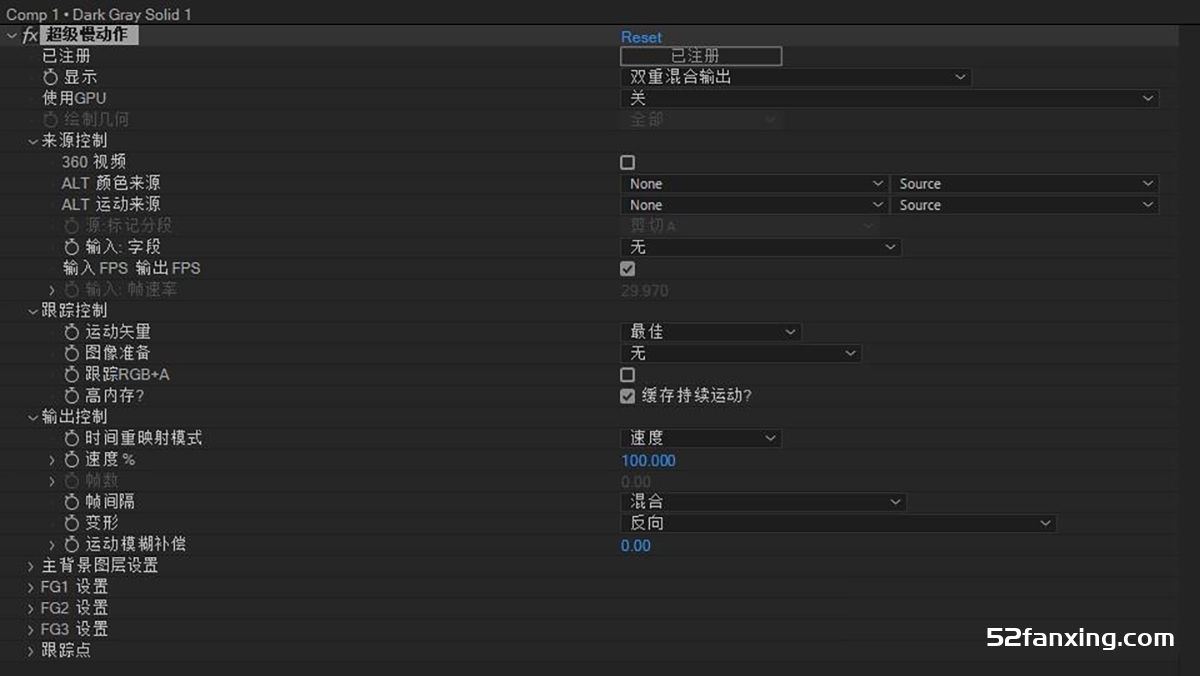Enable keyframing stopwatch for 运动矢量
1200x676 pixels.
pyautogui.click(x=72, y=332)
